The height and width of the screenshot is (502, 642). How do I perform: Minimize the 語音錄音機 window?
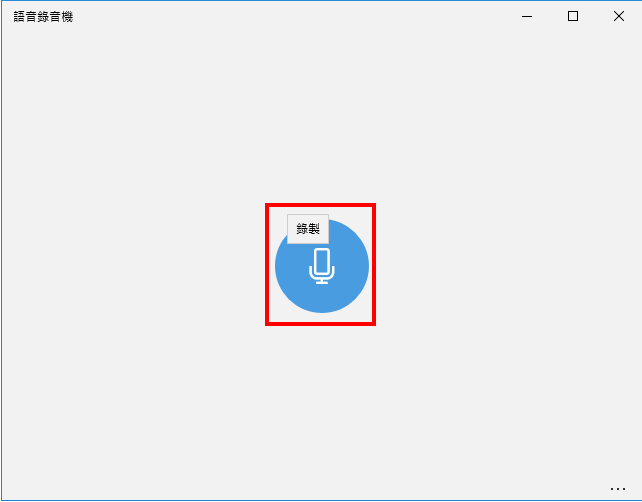pos(527,16)
